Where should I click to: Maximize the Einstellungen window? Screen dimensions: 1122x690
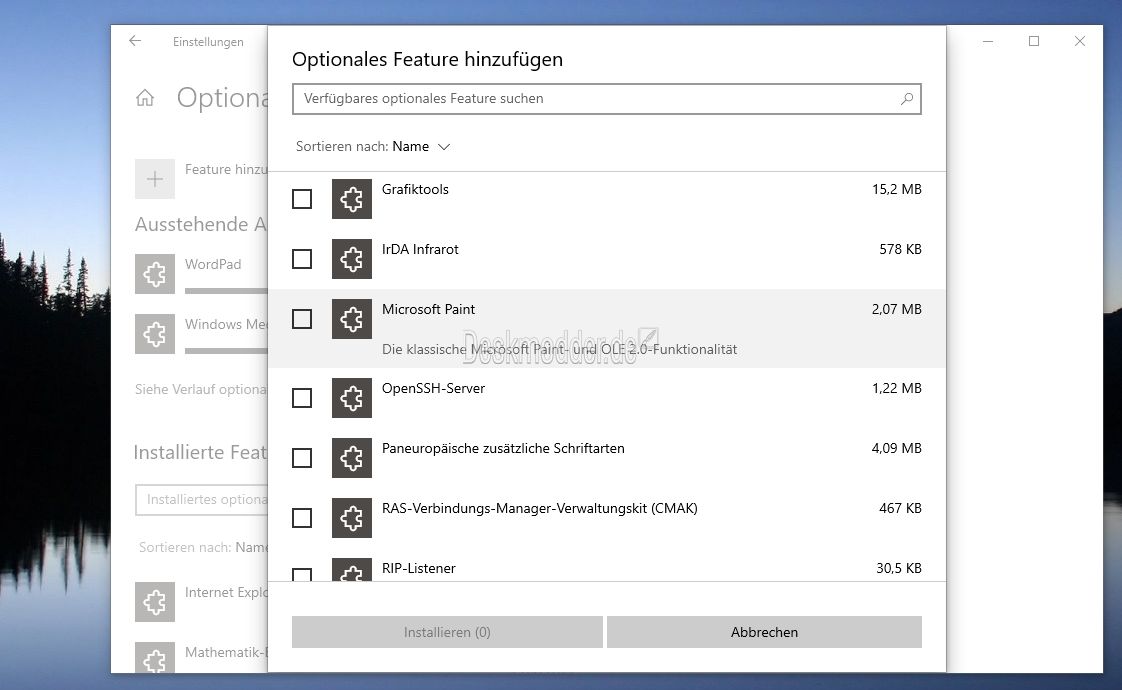(x=1034, y=42)
